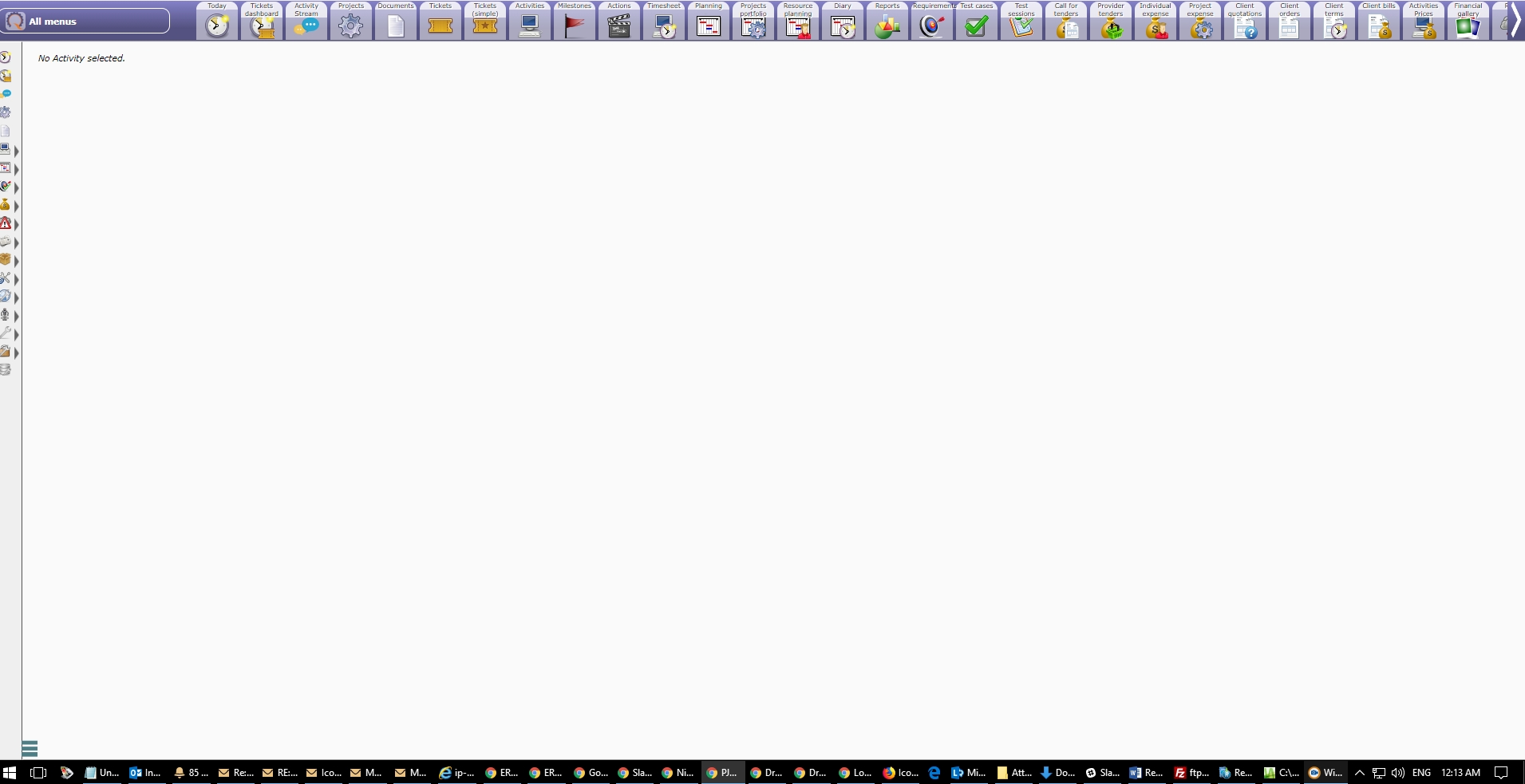Open the All menus selector

point(86,21)
